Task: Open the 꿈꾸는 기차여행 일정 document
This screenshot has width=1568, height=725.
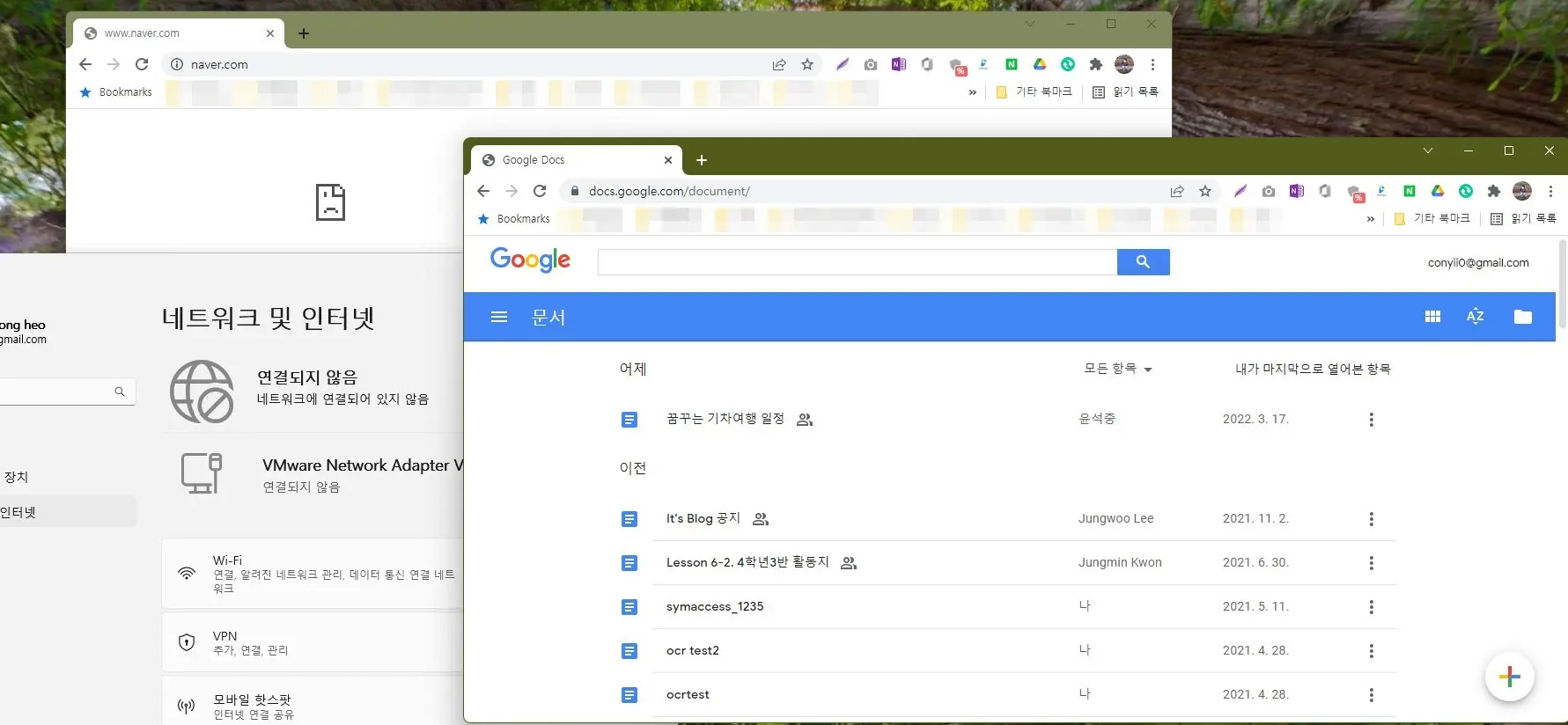Action: coord(725,419)
